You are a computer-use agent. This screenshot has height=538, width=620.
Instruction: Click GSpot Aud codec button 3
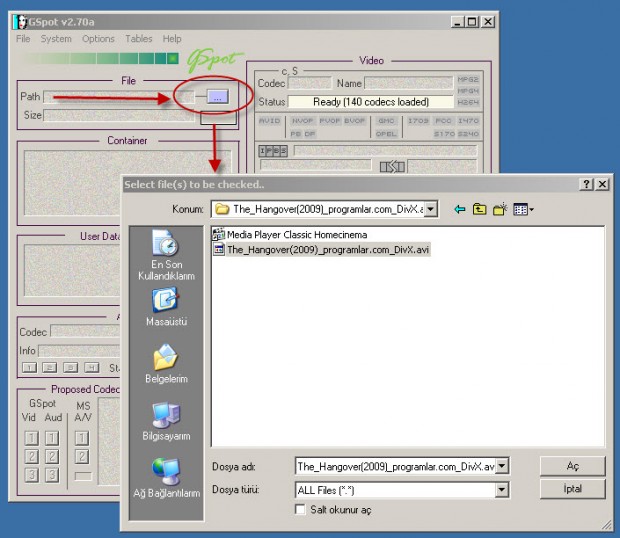[x=52, y=475]
